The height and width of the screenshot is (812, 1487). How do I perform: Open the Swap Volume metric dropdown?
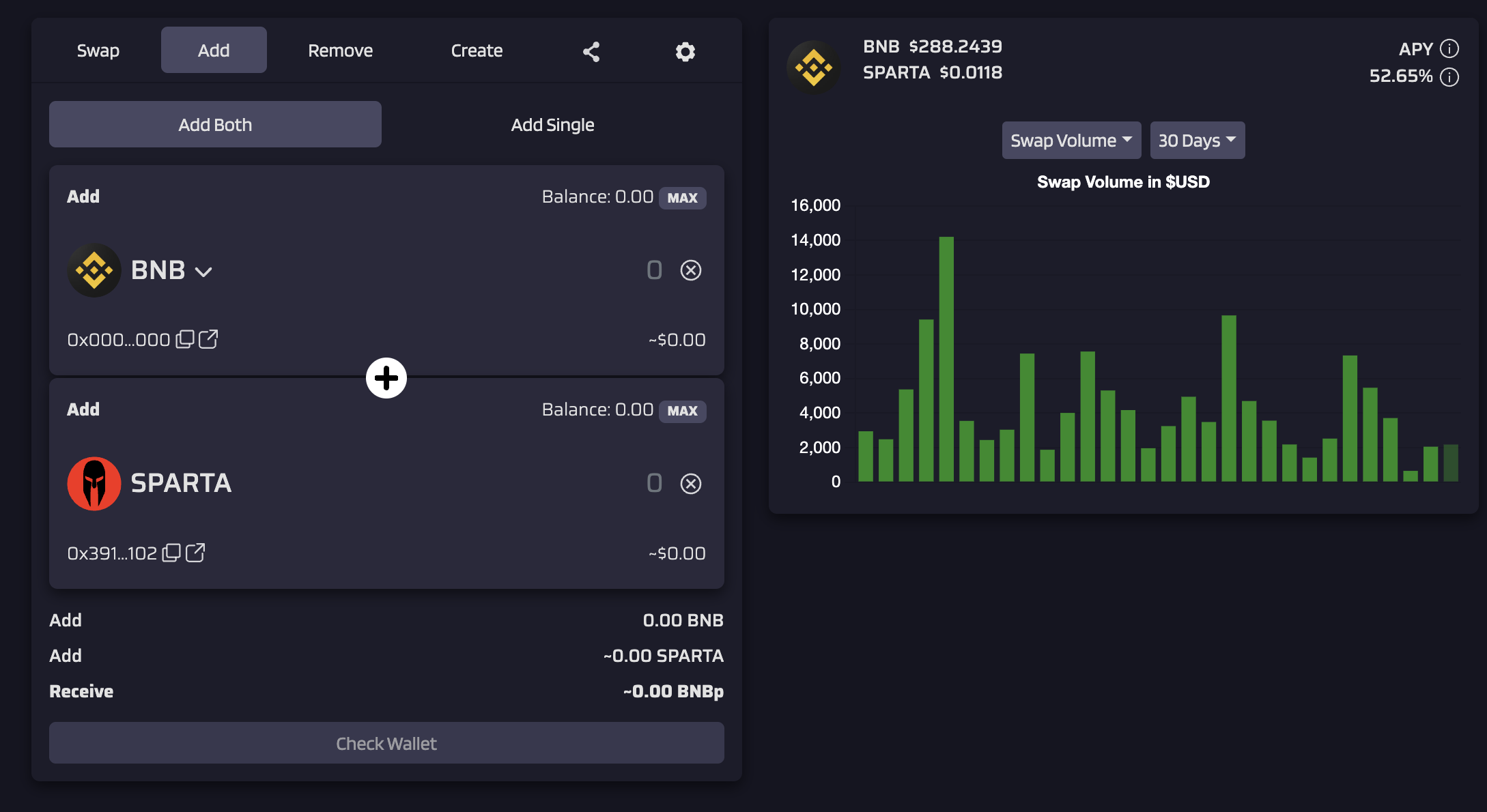point(1072,141)
